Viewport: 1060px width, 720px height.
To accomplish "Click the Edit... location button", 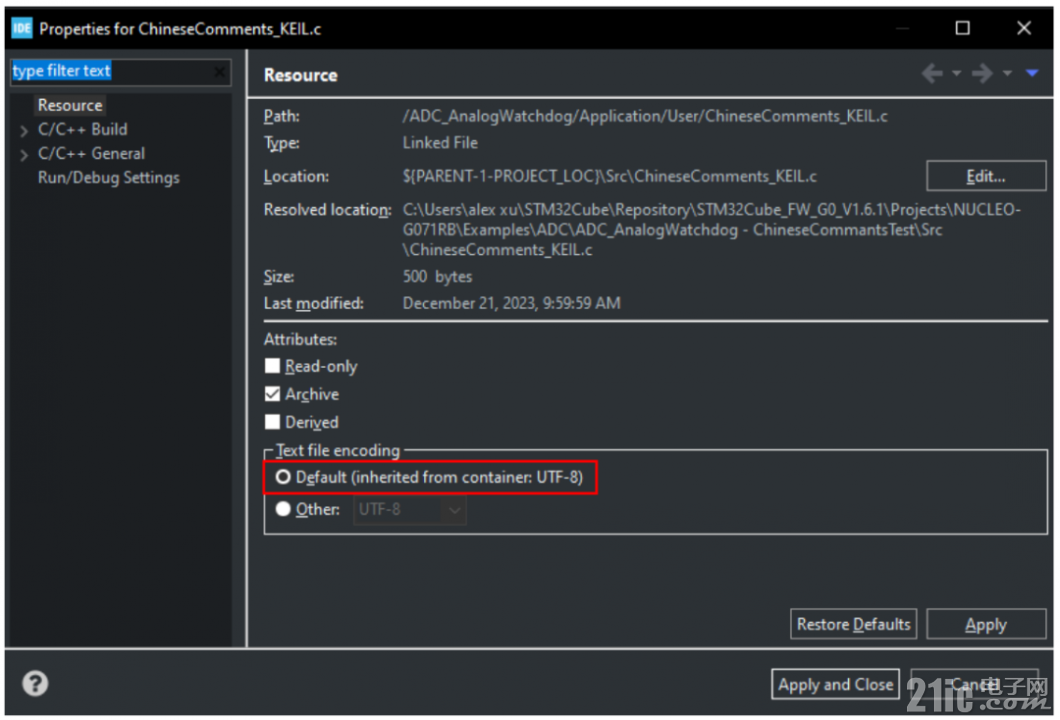I will (x=986, y=176).
